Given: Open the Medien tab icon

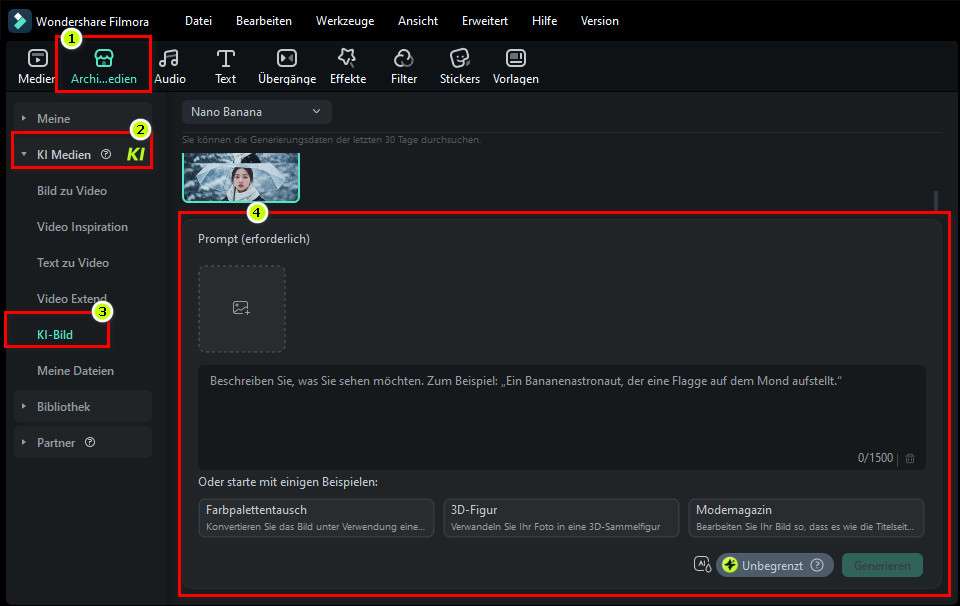Looking at the screenshot, I should point(36,59).
